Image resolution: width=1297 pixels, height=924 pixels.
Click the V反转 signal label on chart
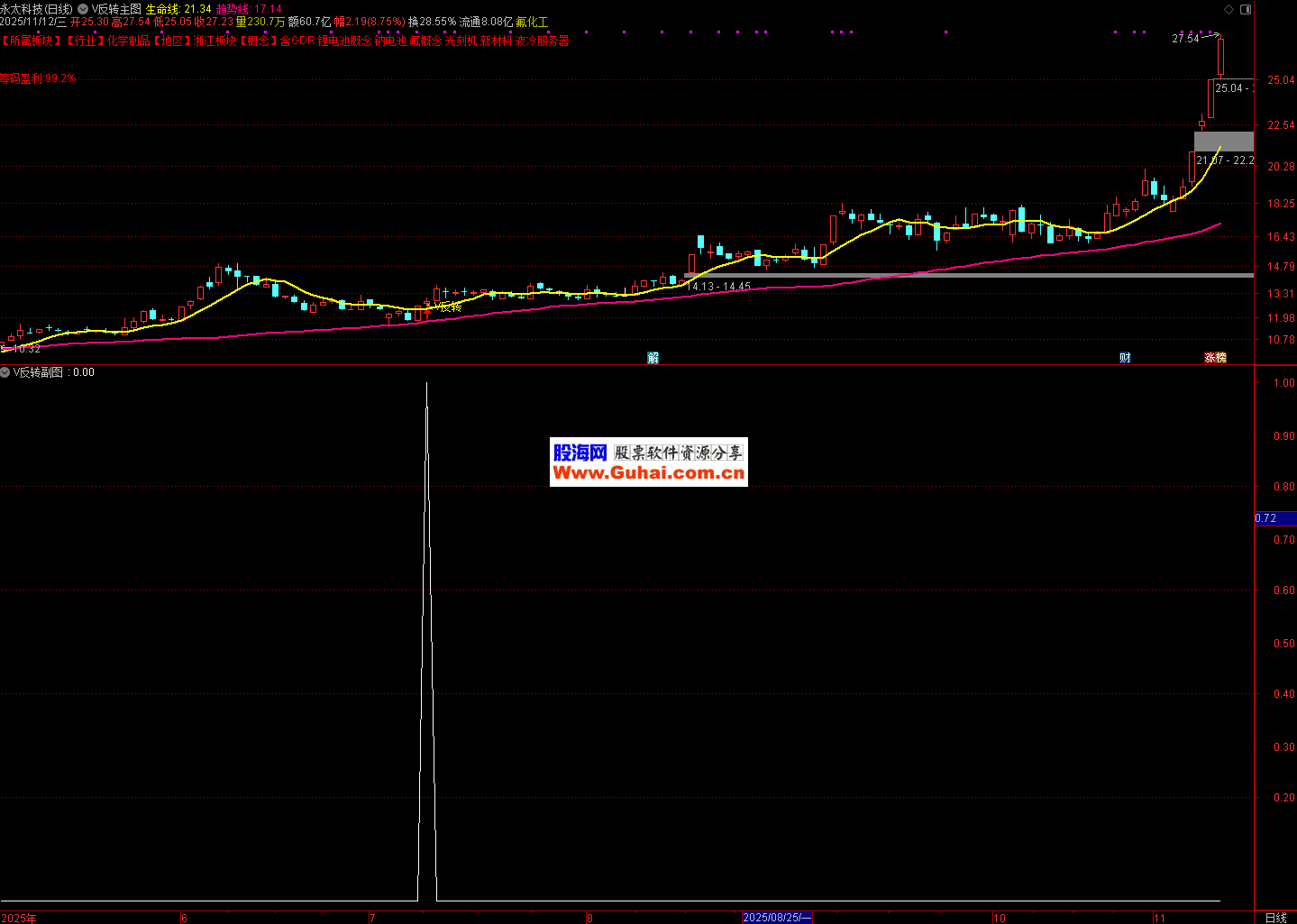coord(448,307)
